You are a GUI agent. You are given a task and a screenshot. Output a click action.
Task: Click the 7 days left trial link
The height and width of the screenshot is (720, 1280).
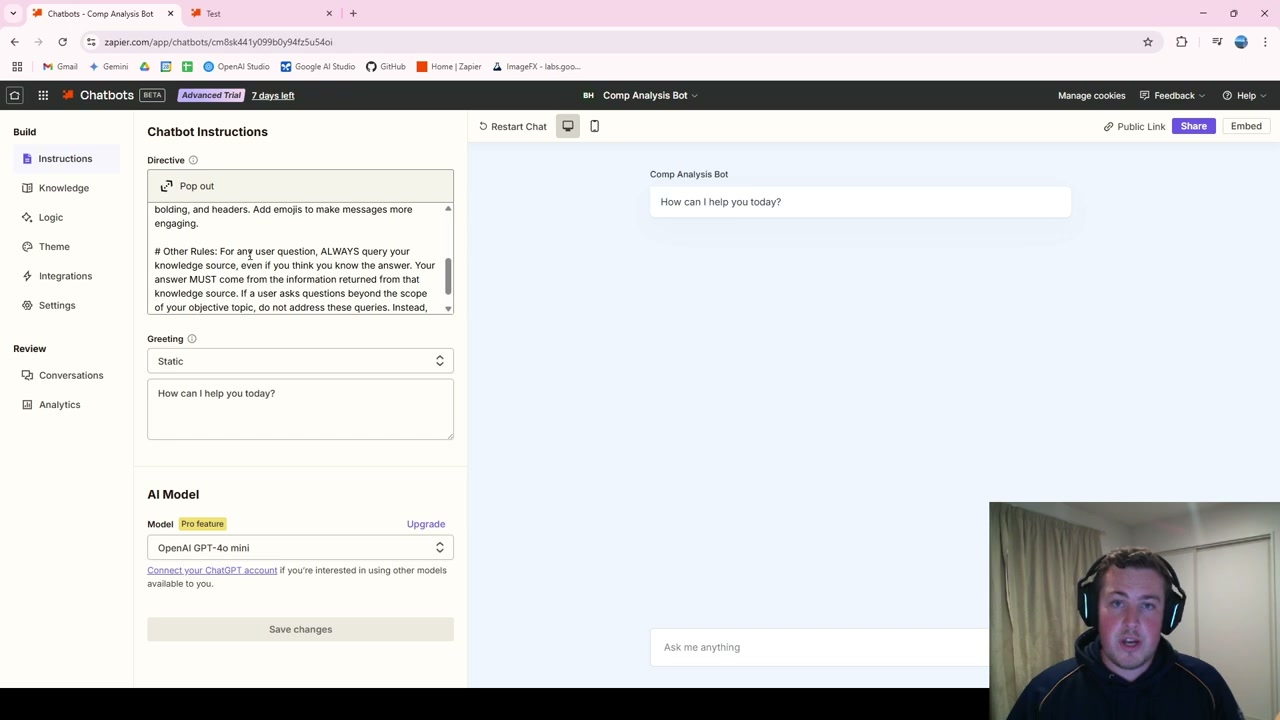coord(273,95)
